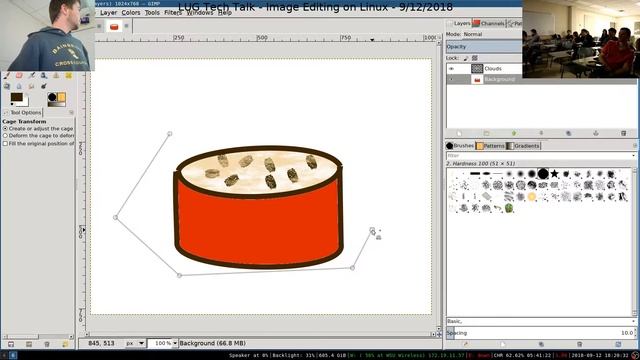Lower the selected layer
The width and height of the screenshot is (640, 360).
[x=541, y=133]
